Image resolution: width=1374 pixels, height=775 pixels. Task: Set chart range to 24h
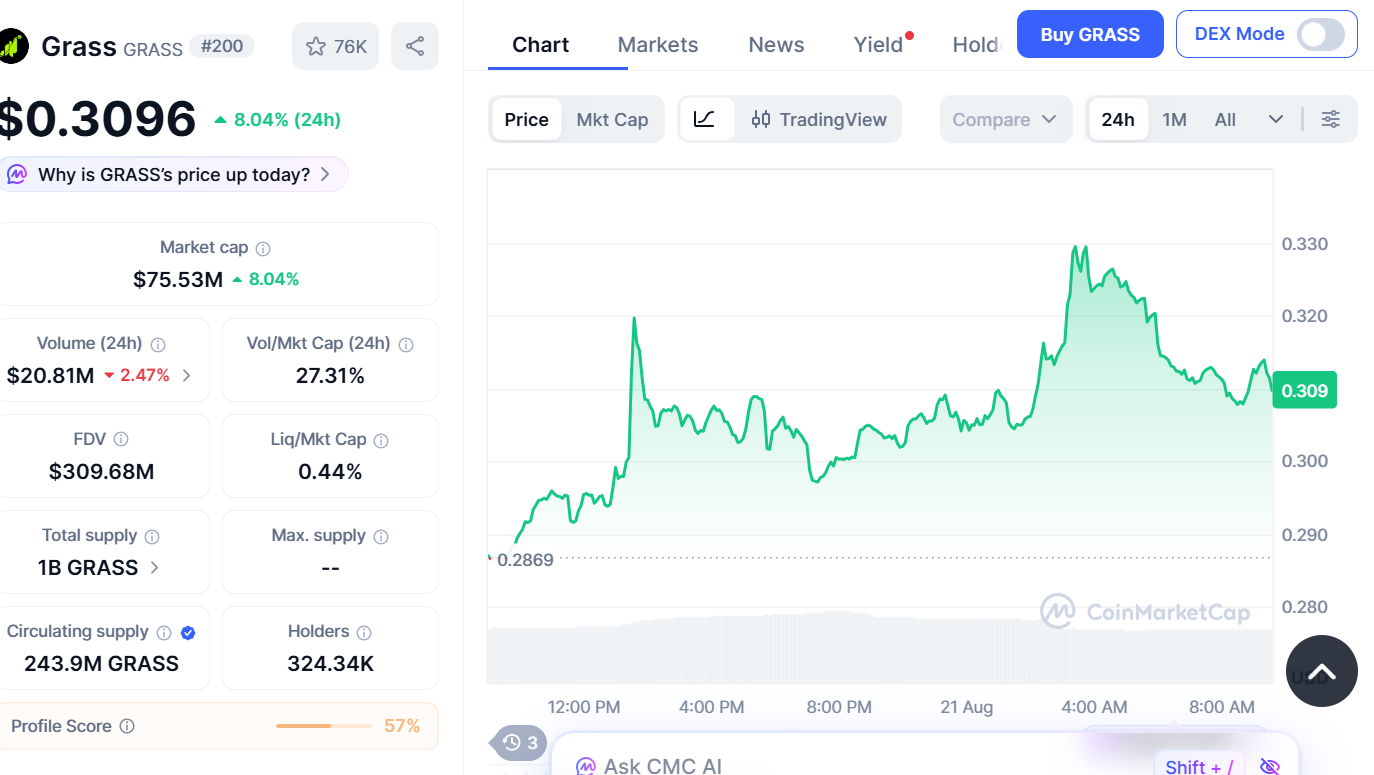[1118, 119]
